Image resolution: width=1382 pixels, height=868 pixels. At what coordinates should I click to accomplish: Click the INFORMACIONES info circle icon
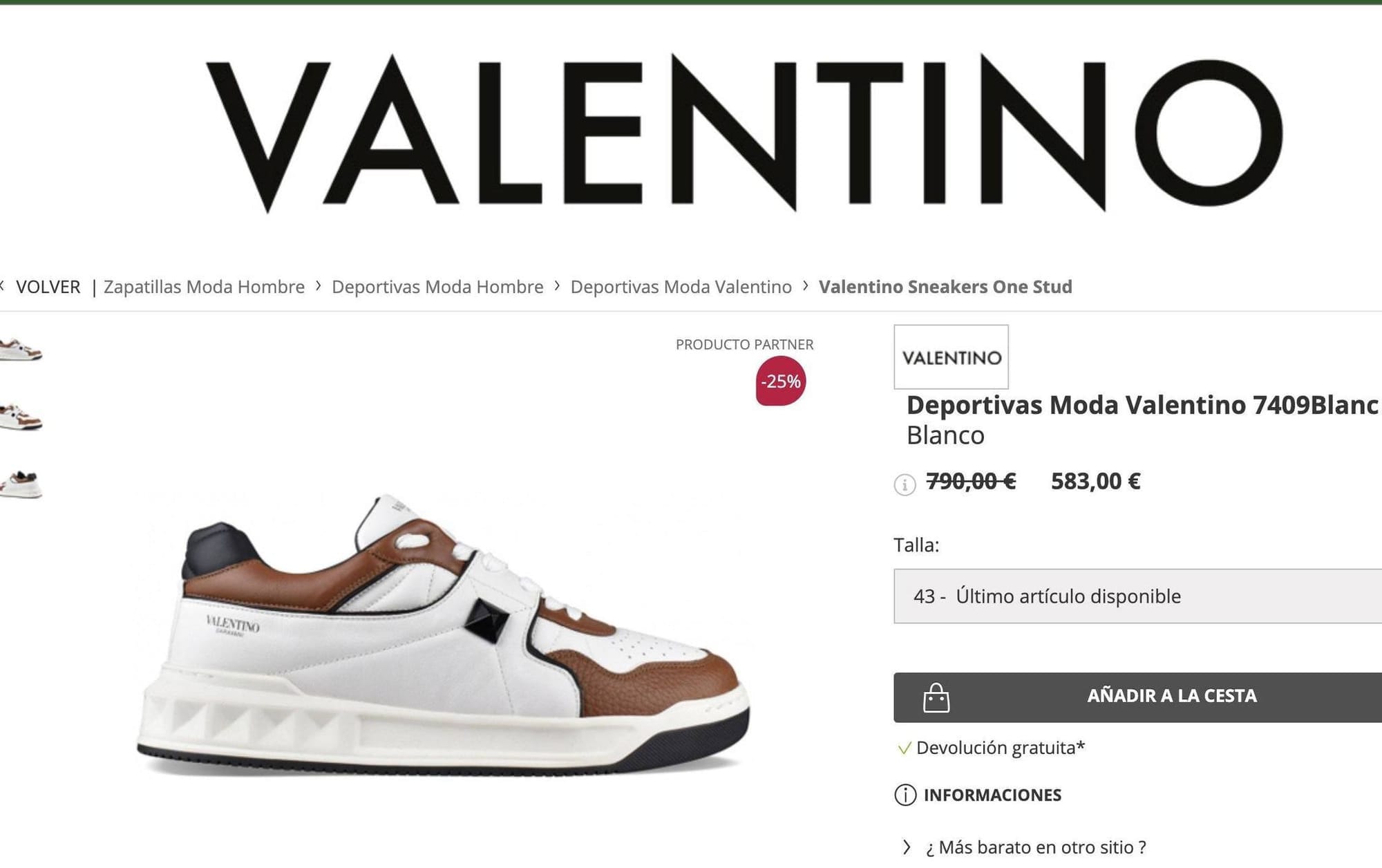click(905, 795)
